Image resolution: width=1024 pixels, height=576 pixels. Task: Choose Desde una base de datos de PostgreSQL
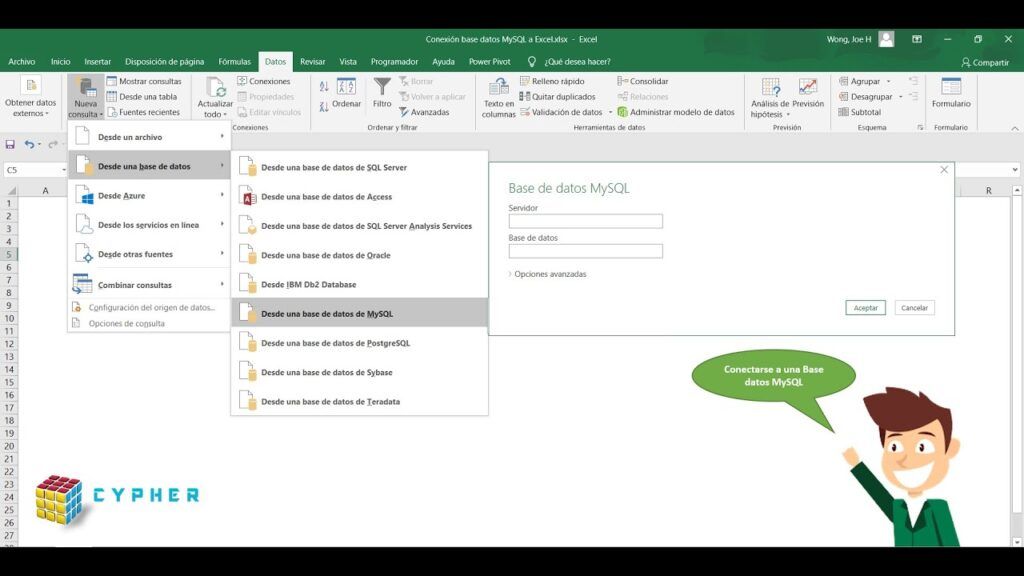pos(360,343)
